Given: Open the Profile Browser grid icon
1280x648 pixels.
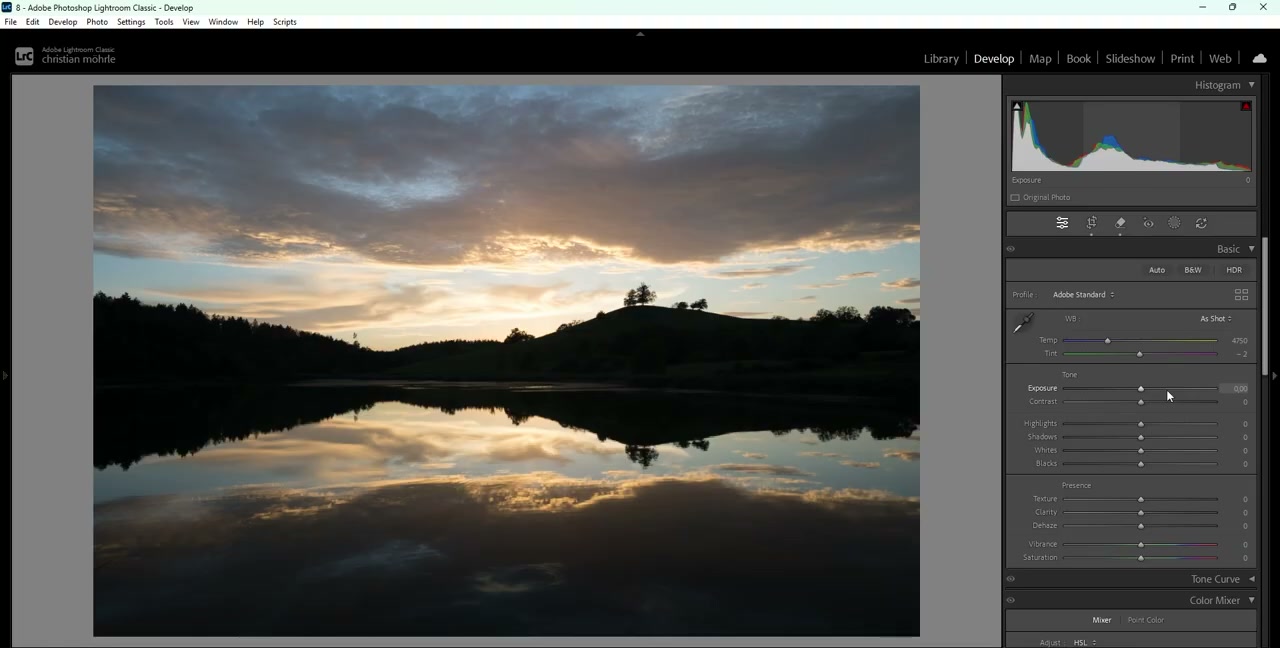Looking at the screenshot, I should click(x=1241, y=295).
